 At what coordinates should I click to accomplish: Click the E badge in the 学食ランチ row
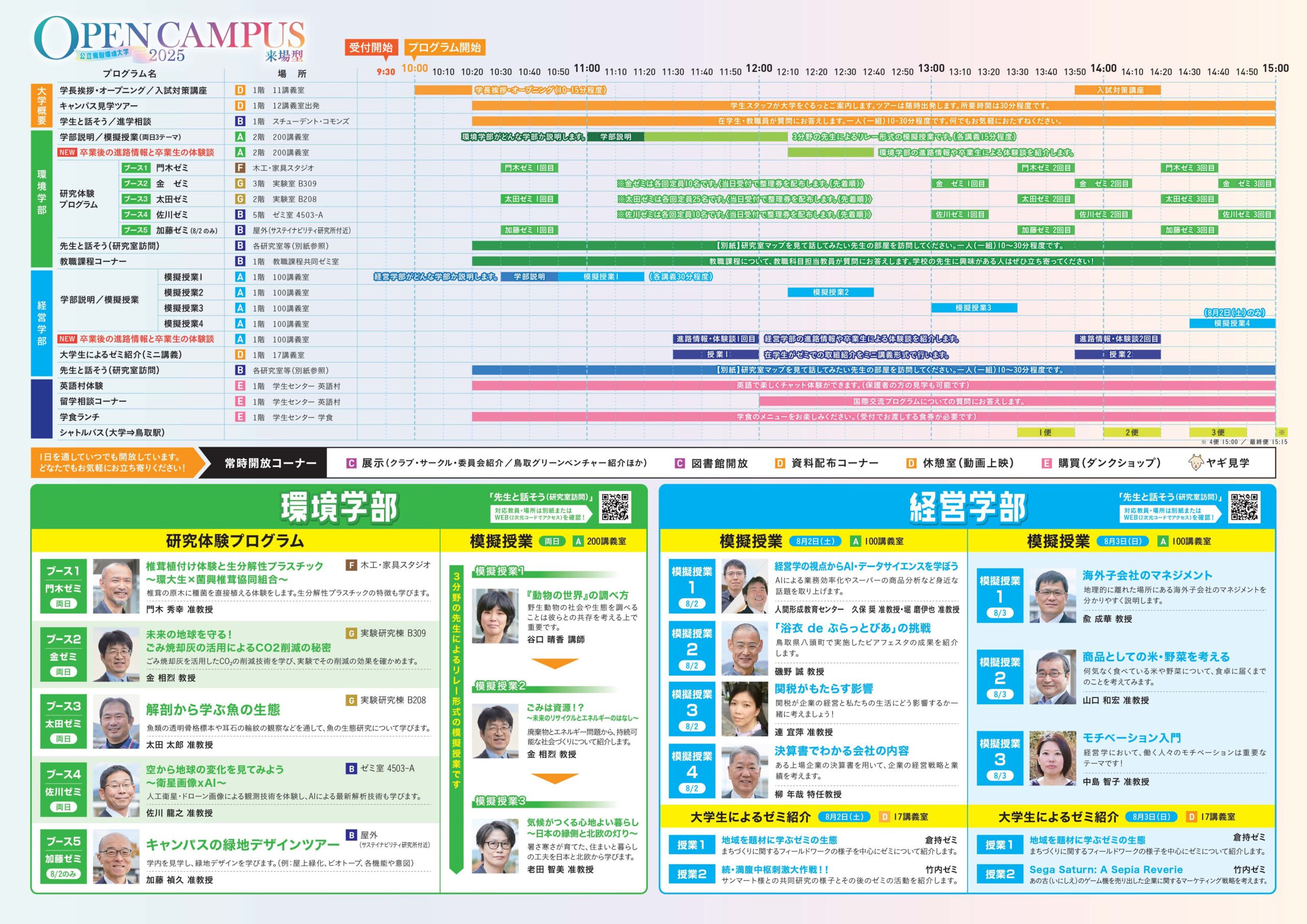[240, 417]
